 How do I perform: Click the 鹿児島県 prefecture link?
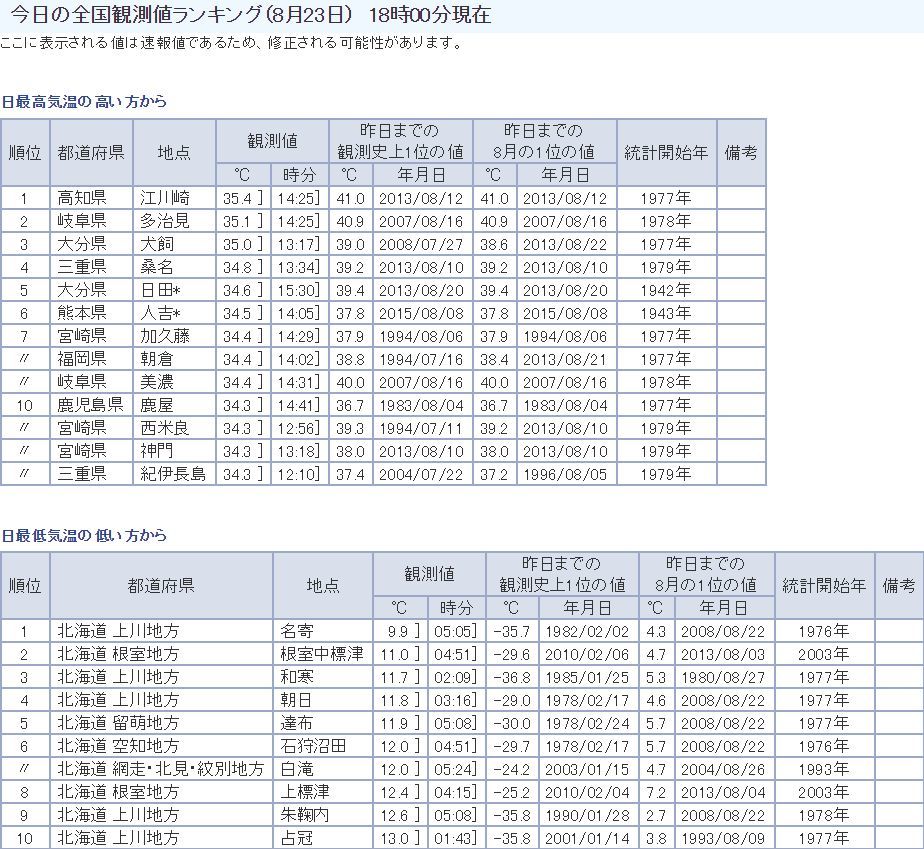(x=89, y=405)
